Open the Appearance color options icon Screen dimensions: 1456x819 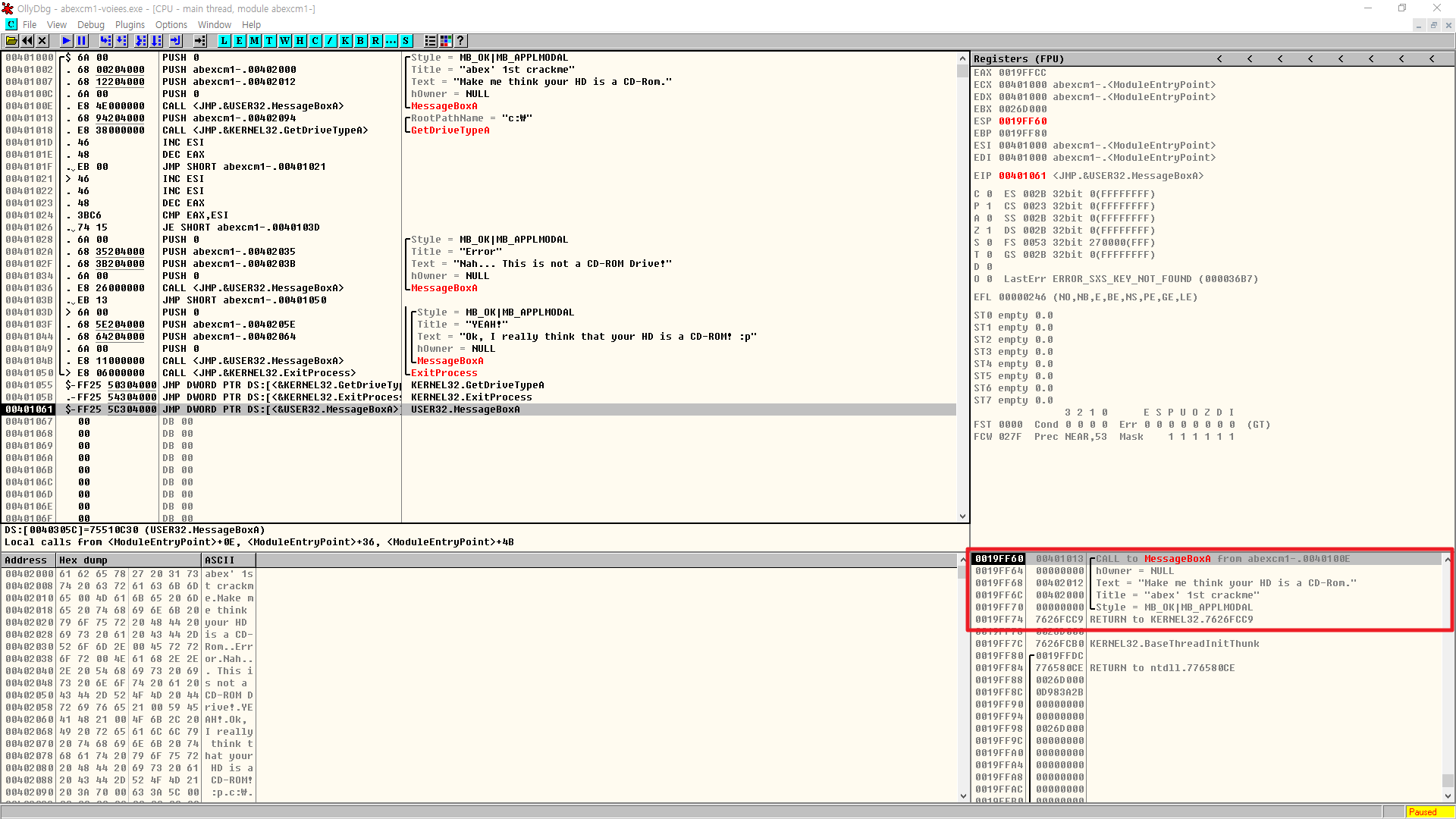click(x=446, y=41)
